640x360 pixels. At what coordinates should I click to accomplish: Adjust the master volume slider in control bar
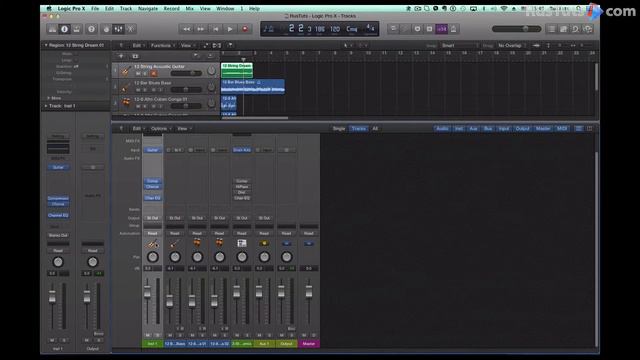(x=516, y=29)
